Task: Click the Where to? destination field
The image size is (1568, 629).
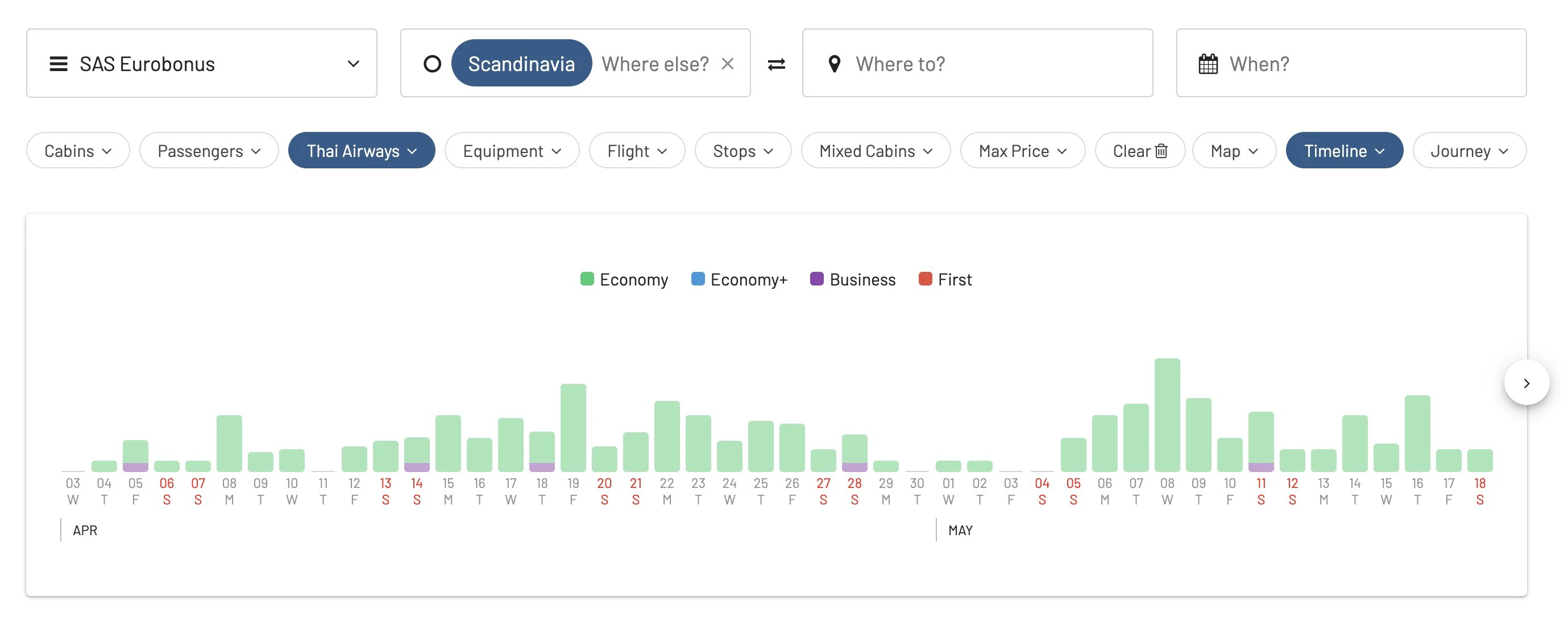Action: click(x=977, y=63)
